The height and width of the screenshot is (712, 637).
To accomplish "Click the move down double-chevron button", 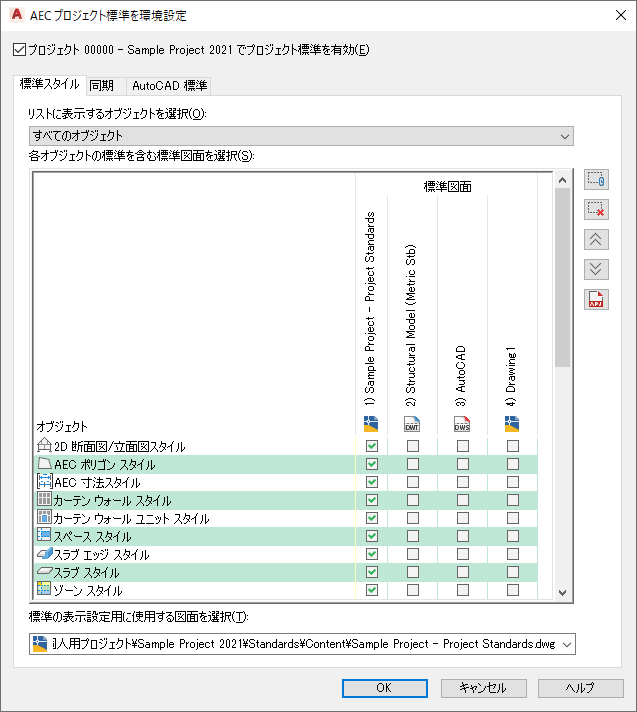I will click(x=597, y=268).
